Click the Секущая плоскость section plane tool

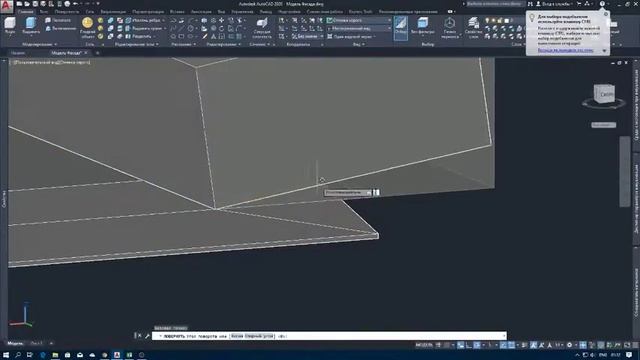[262, 28]
